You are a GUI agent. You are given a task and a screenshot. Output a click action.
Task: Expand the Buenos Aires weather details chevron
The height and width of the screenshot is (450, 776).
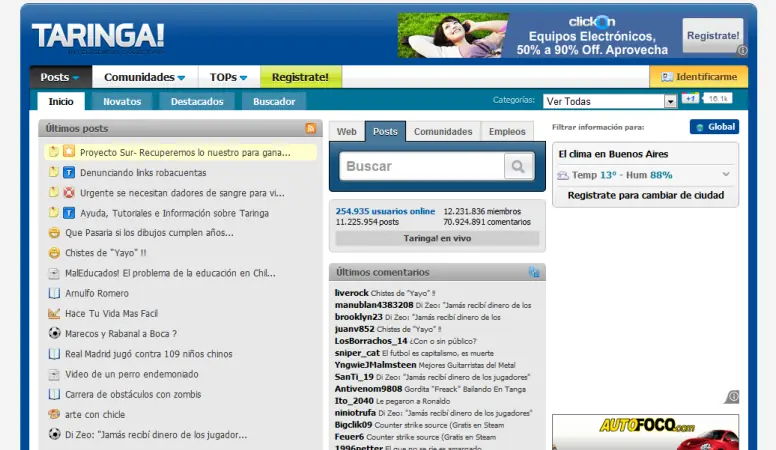click(726, 174)
